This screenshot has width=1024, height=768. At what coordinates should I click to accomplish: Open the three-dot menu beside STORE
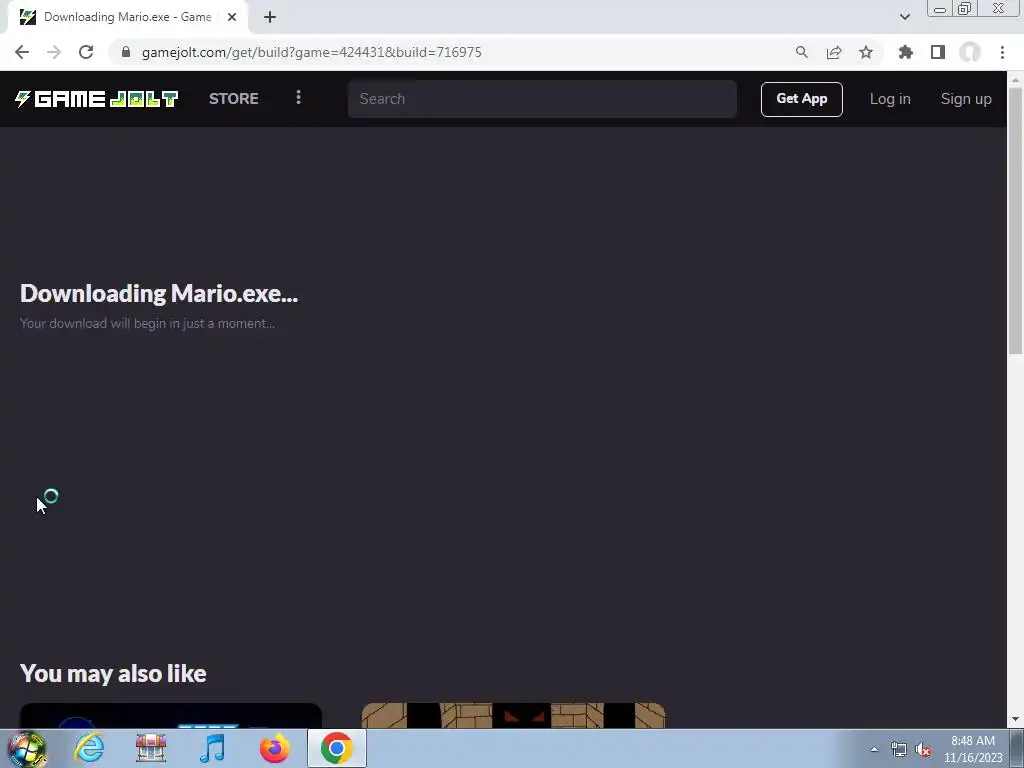[x=298, y=97]
